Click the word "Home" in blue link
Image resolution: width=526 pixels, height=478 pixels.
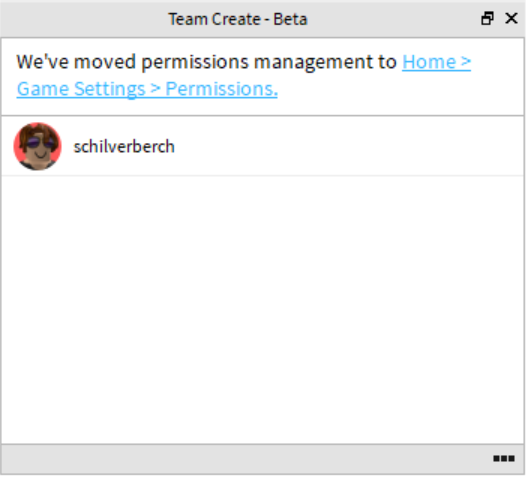coord(429,62)
